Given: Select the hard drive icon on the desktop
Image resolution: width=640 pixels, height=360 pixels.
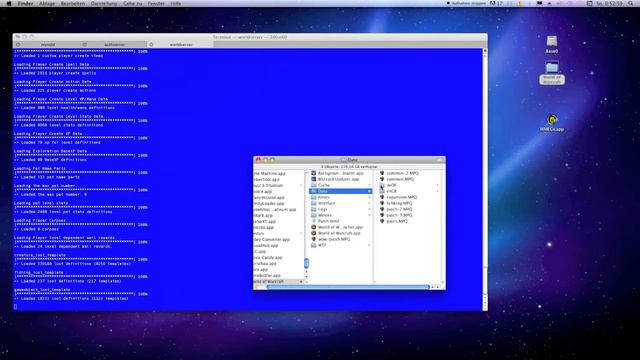Looking at the screenshot, I should point(552,41).
